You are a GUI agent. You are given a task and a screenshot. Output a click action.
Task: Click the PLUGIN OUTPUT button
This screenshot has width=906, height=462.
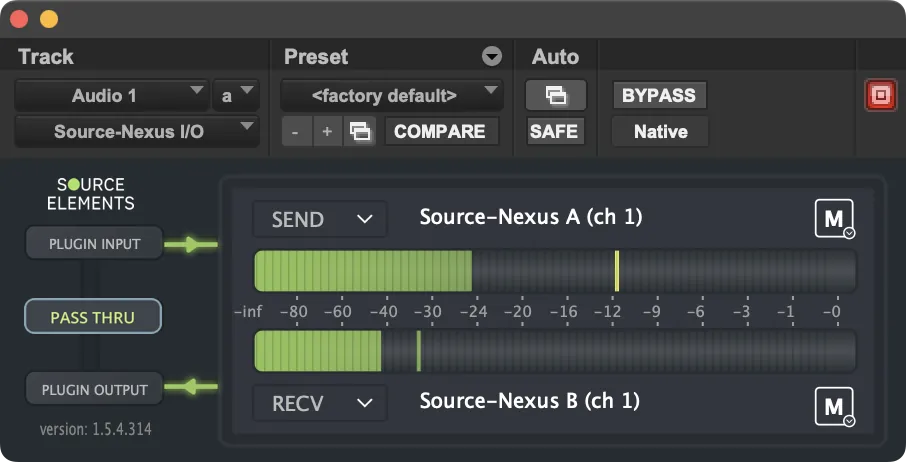pyautogui.click(x=95, y=389)
